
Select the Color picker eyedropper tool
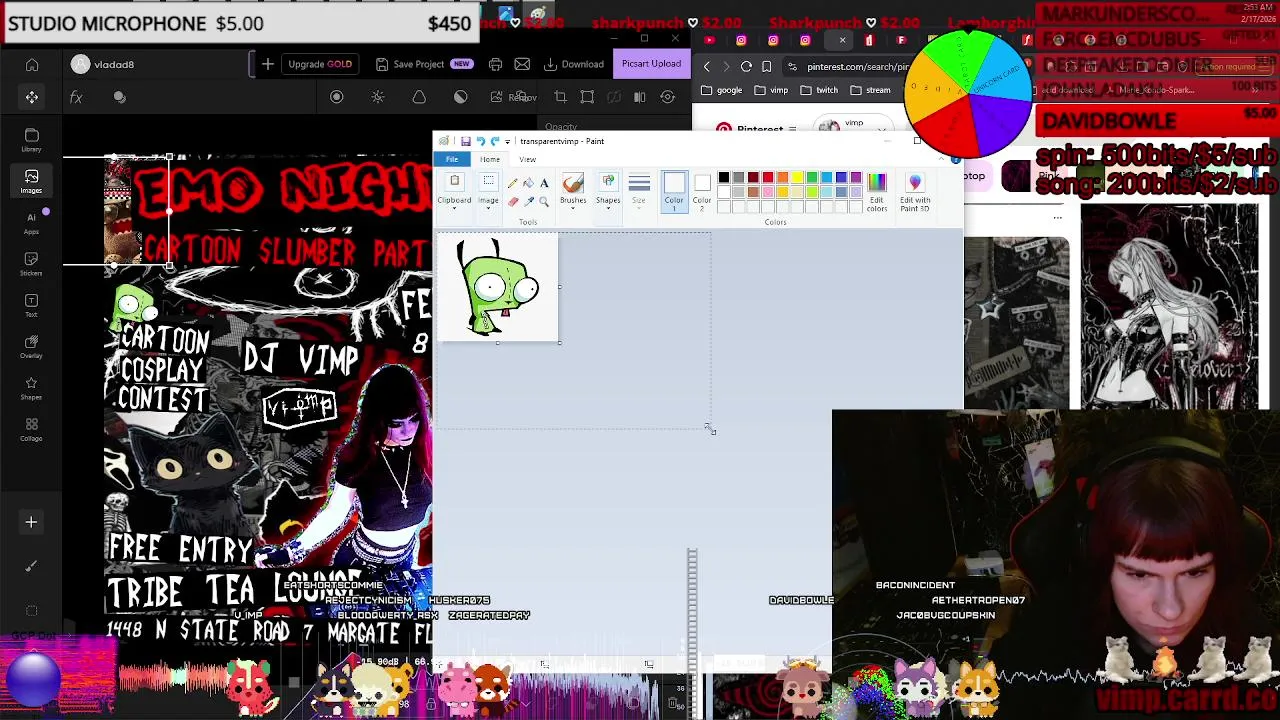click(528, 201)
